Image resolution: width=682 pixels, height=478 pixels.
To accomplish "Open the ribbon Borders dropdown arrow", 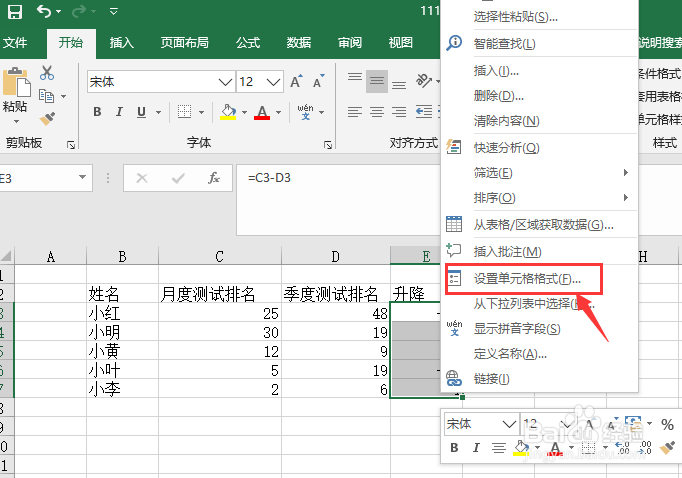I will (x=201, y=112).
